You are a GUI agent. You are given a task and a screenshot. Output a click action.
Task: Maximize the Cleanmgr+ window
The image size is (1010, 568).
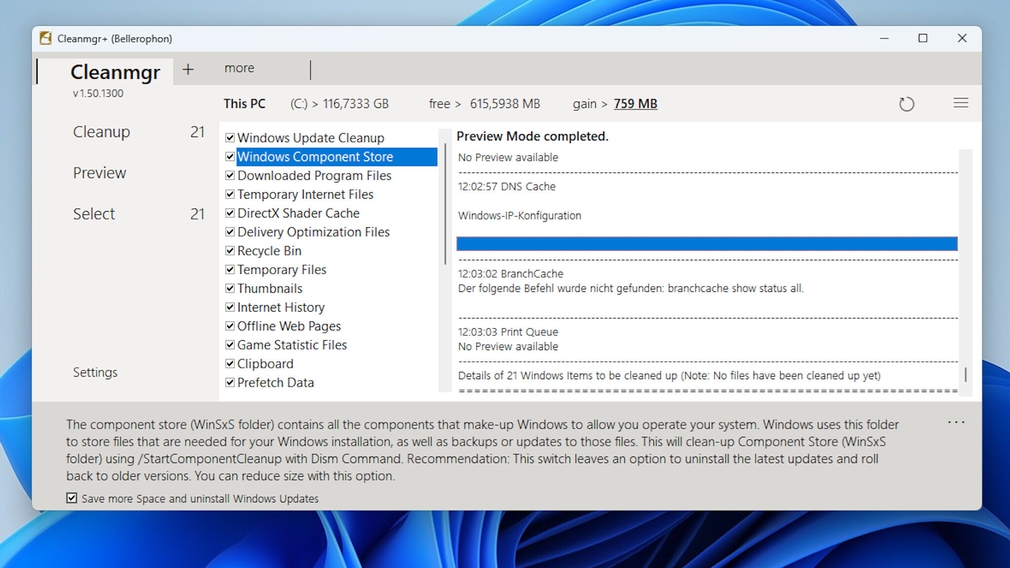click(922, 38)
